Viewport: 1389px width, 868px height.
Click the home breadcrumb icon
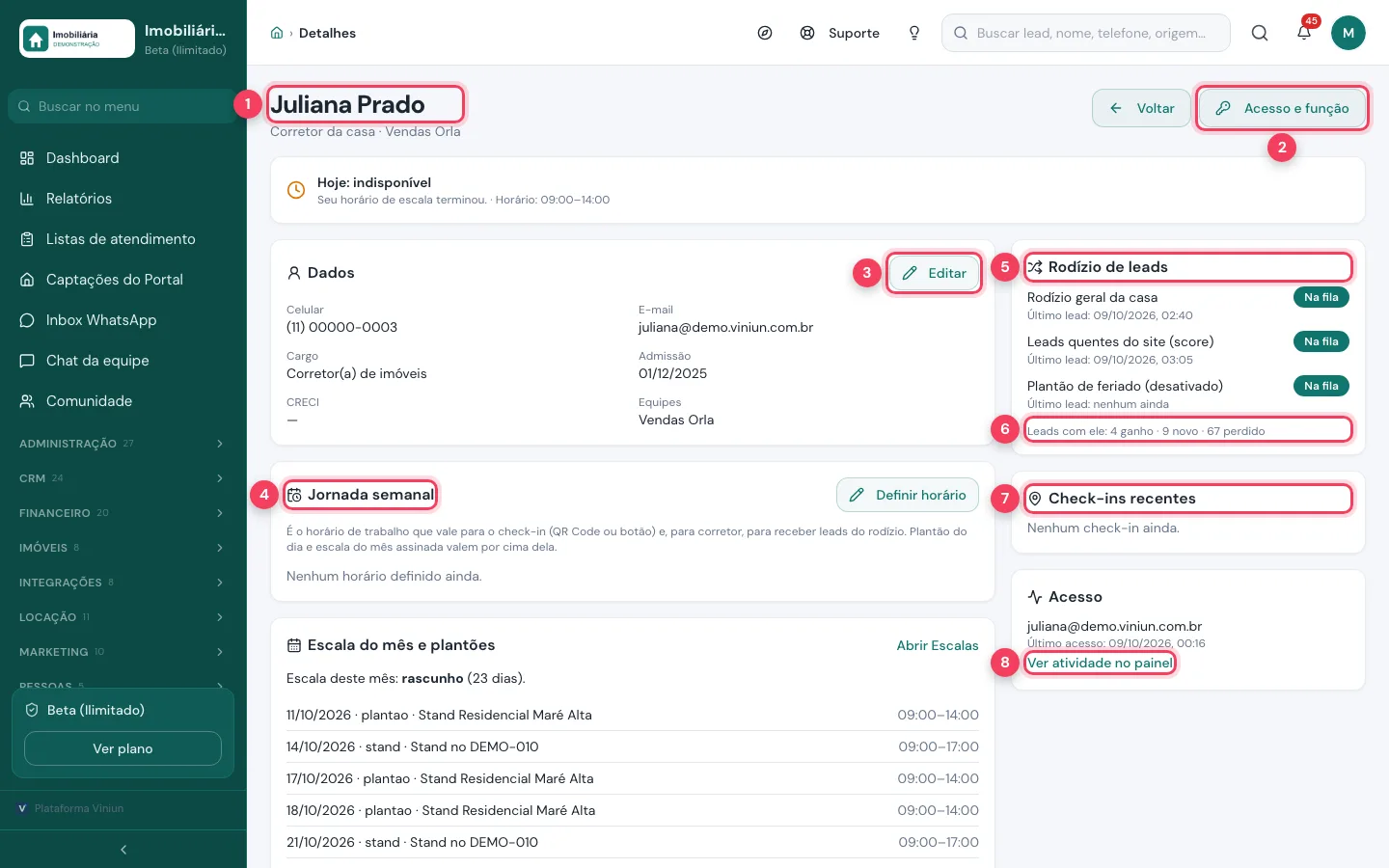(x=277, y=33)
